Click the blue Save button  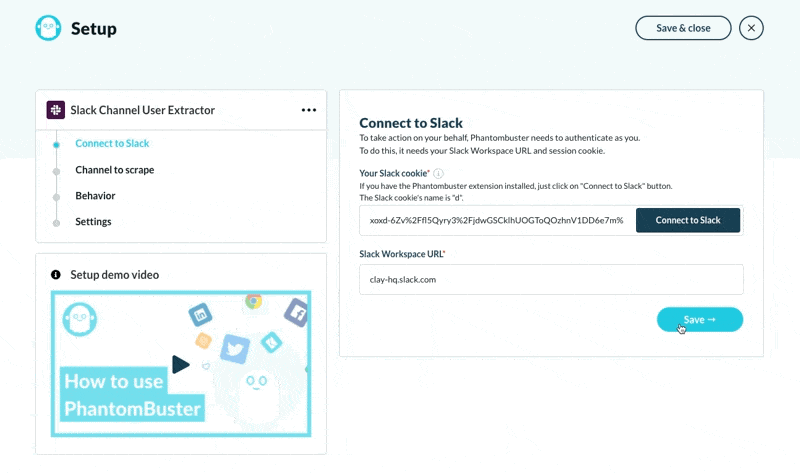pyautogui.click(x=699, y=319)
